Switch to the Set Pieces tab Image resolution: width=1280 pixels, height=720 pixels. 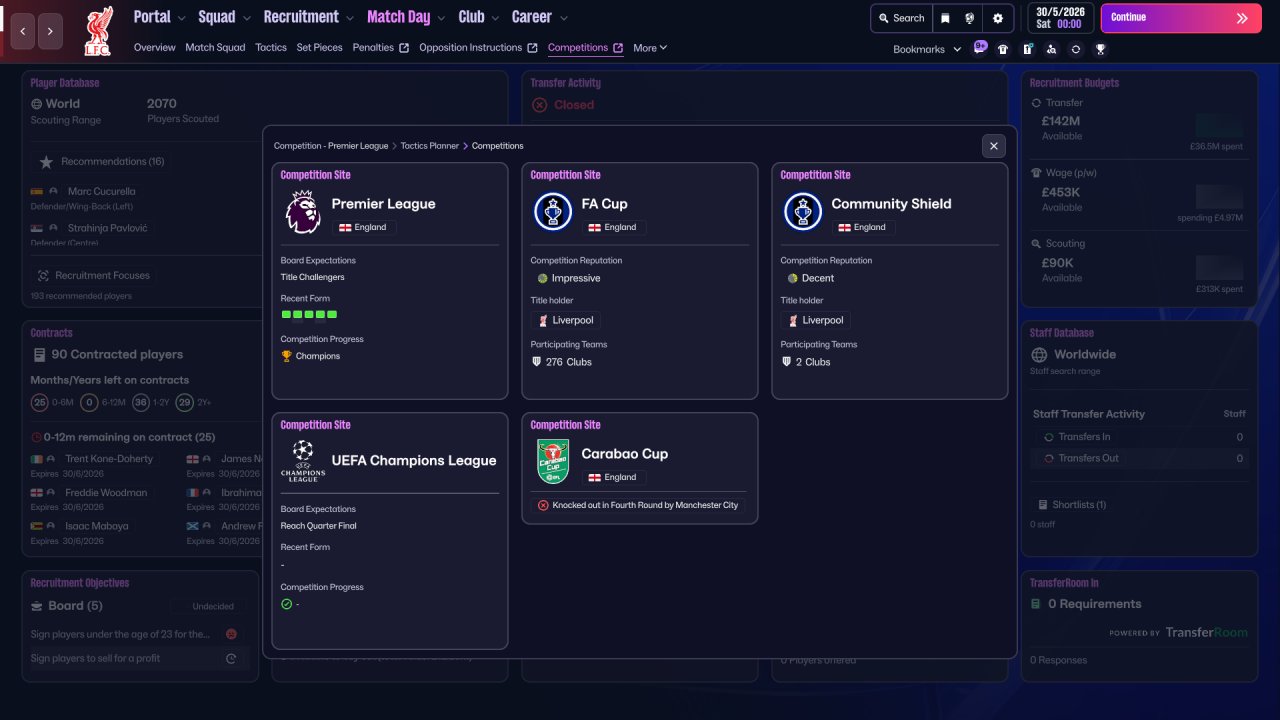pos(320,48)
